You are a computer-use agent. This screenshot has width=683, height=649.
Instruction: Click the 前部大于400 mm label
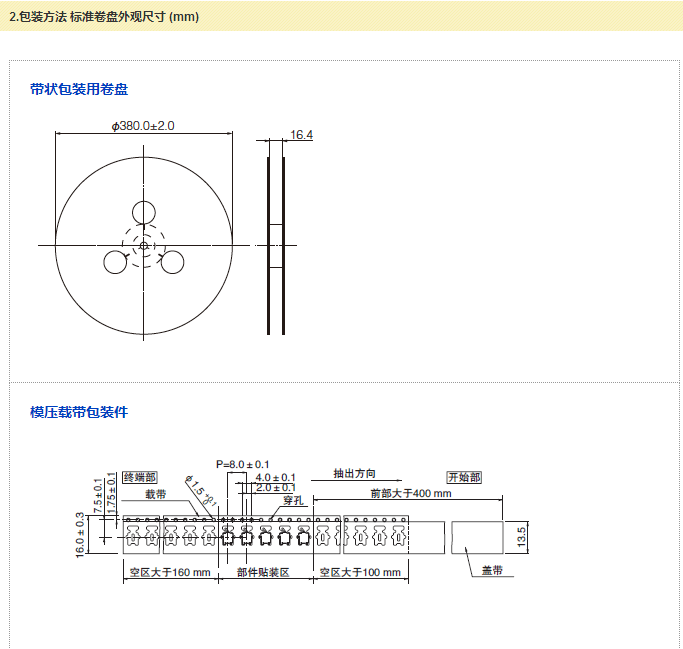(410, 493)
